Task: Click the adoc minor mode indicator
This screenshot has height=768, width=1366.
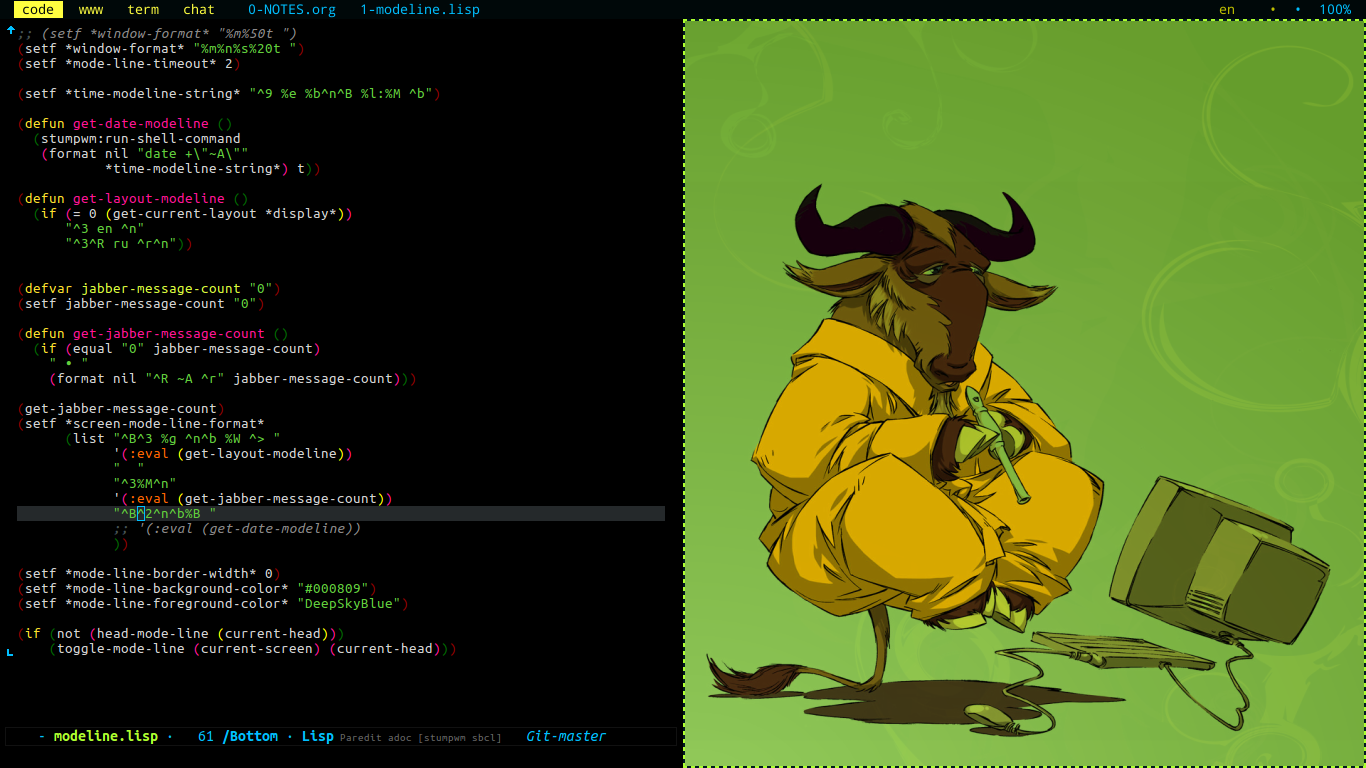Action: pyautogui.click(x=401, y=737)
